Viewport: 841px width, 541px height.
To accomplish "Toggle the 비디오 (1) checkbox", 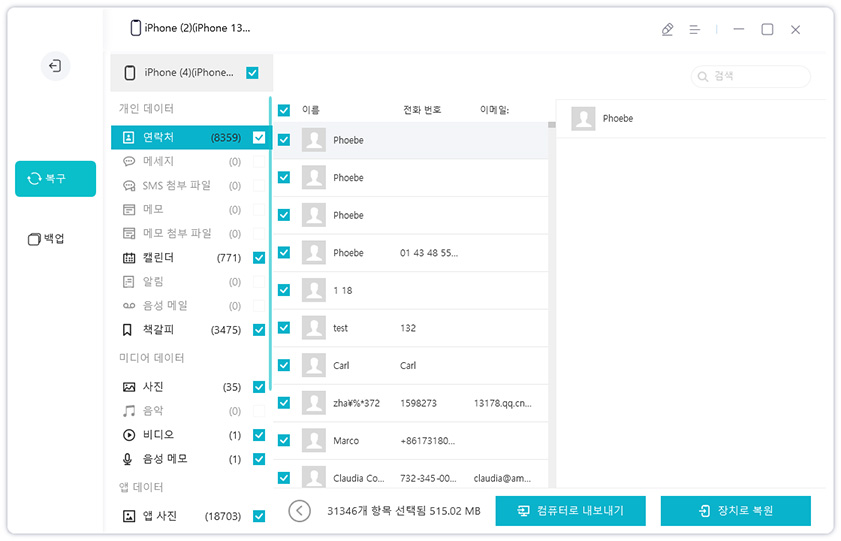I will pos(259,435).
